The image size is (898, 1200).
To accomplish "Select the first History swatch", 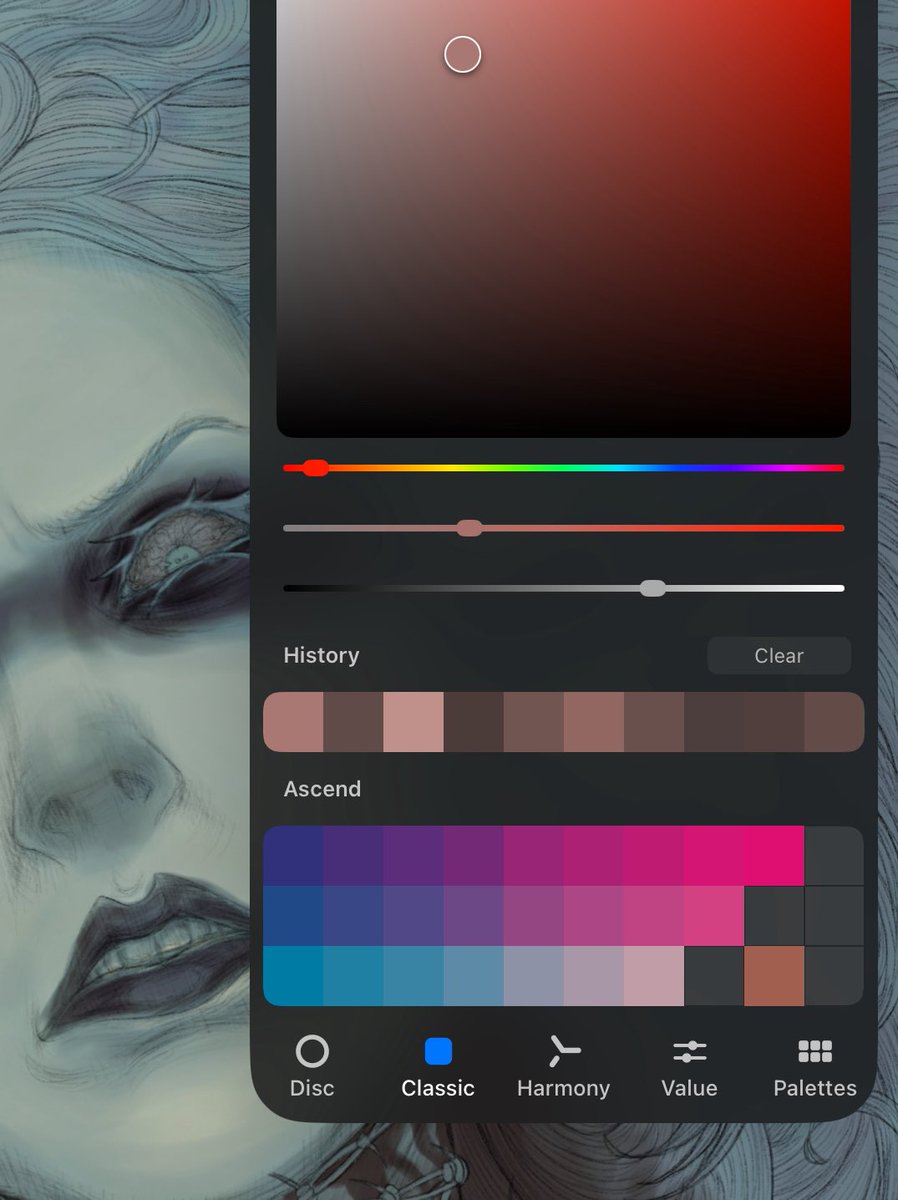I will pos(293,720).
